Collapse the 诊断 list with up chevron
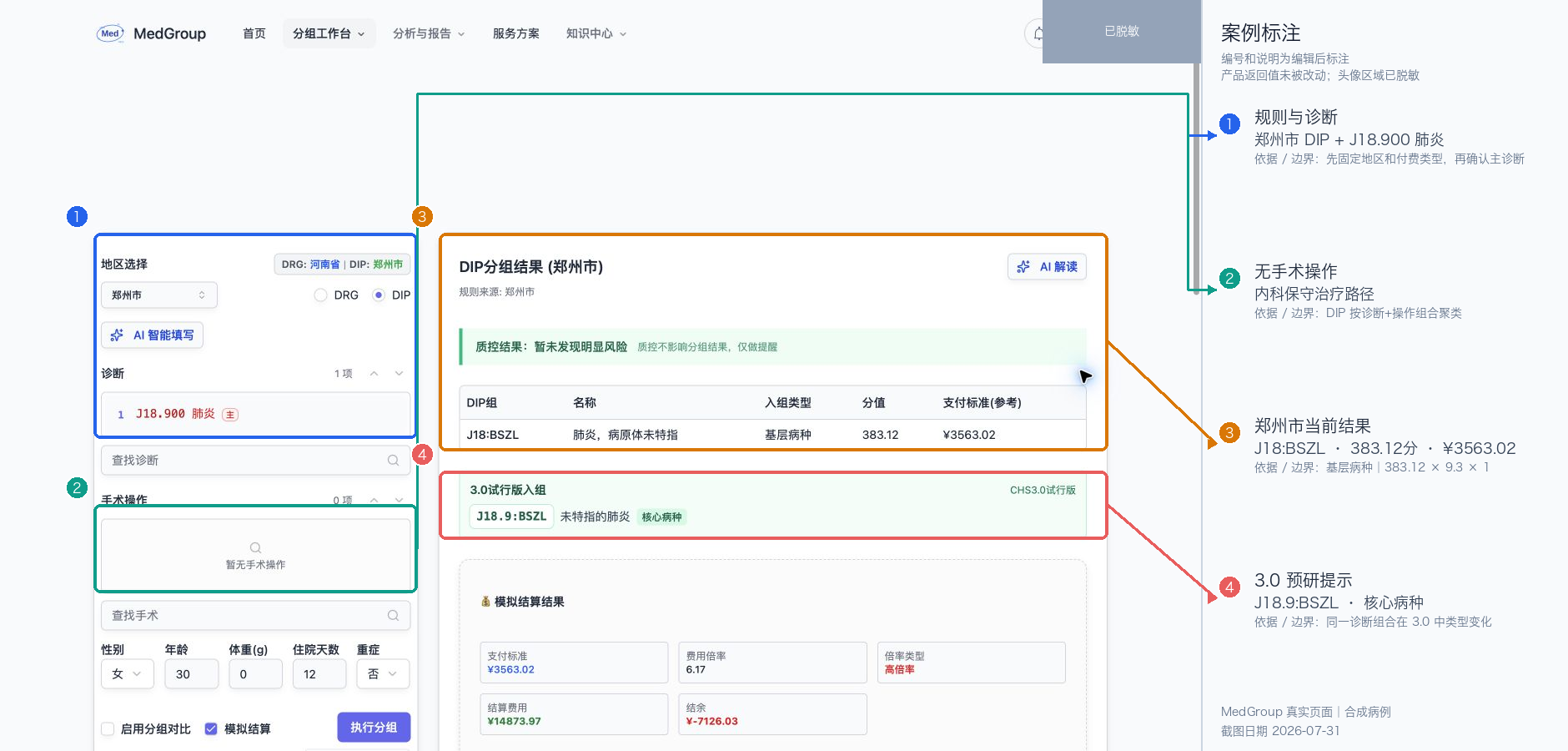Image resolution: width=1568 pixels, height=751 pixels. pyautogui.click(x=374, y=374)
